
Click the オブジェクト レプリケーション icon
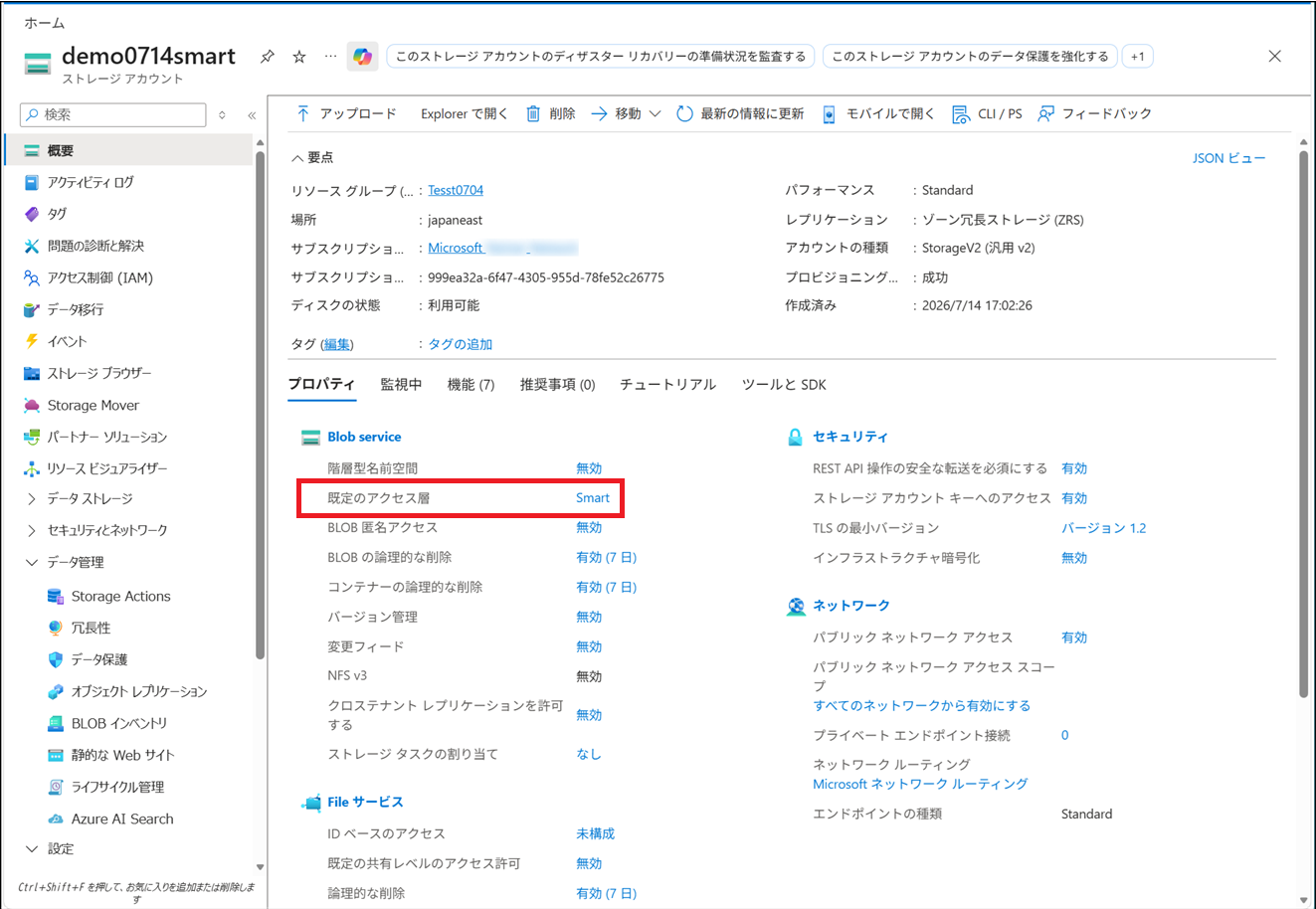pos(56,691)
